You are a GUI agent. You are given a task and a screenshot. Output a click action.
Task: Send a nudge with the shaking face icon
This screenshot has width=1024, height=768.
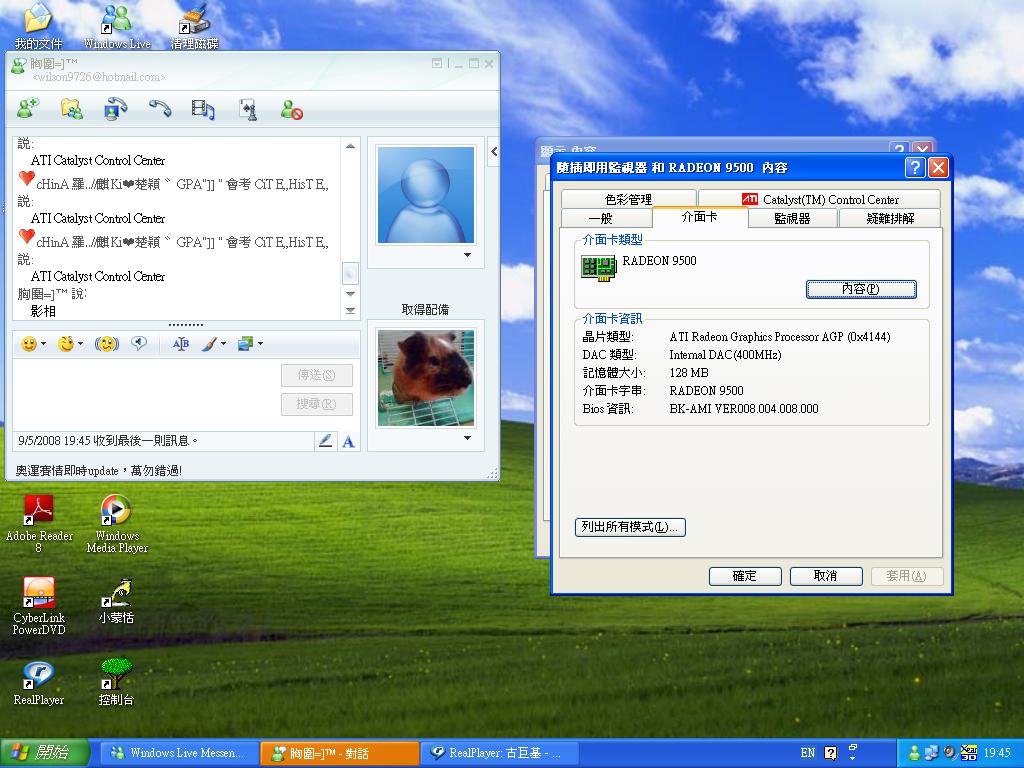[x=106, y=344]
